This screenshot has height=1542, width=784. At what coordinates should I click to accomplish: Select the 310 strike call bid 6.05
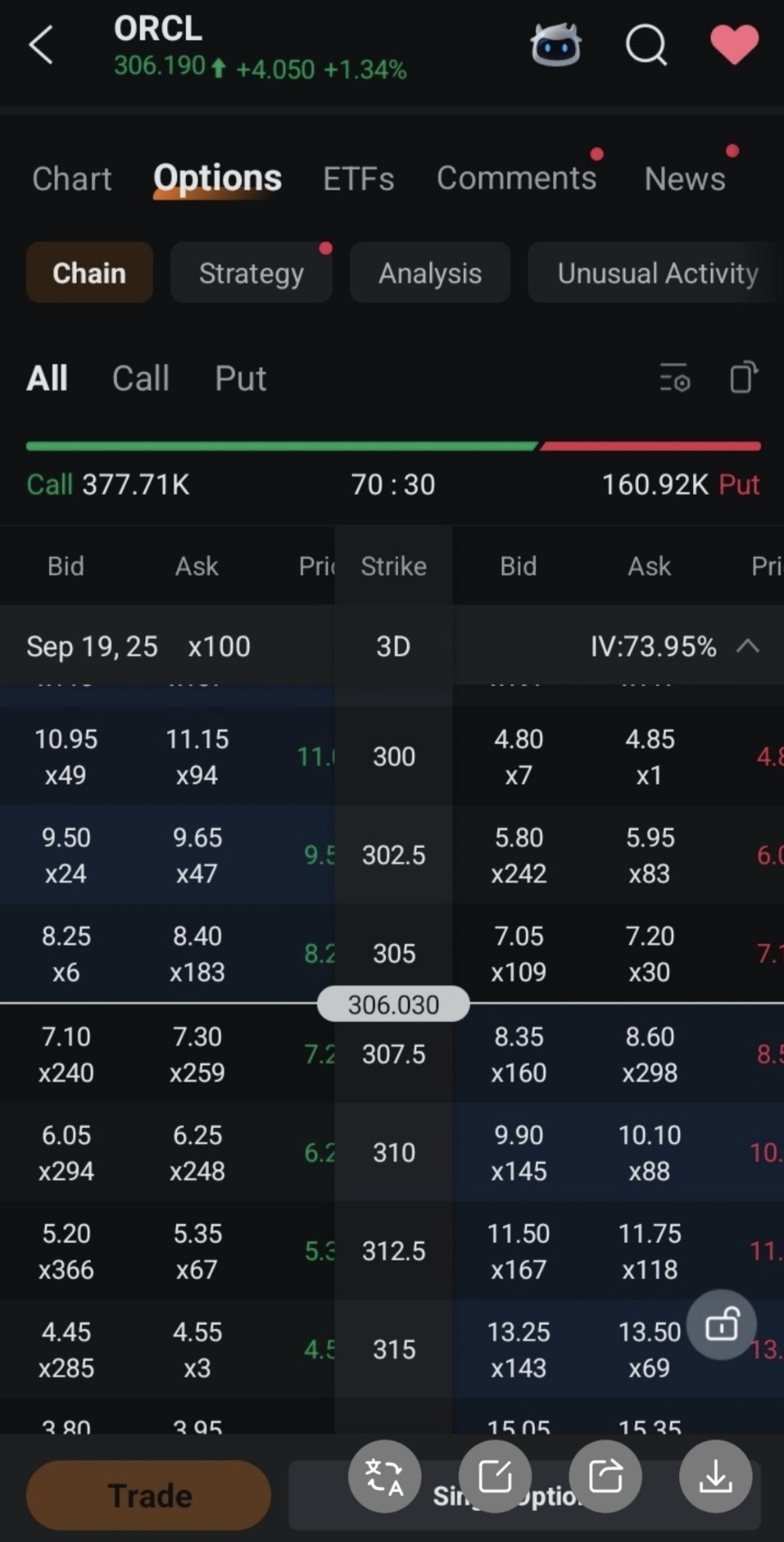pyautogui.click(x=66, y=1152)
